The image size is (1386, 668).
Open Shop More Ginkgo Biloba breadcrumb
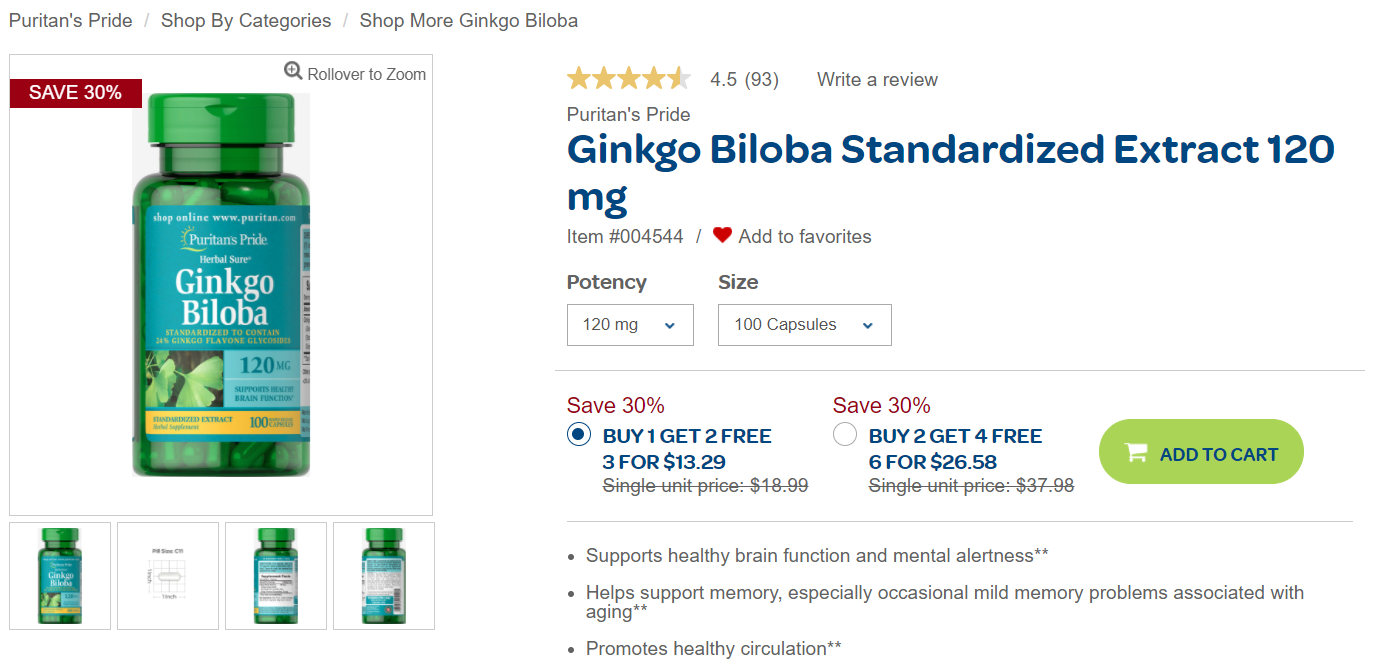pyautogui.click(x=468, y=21)
